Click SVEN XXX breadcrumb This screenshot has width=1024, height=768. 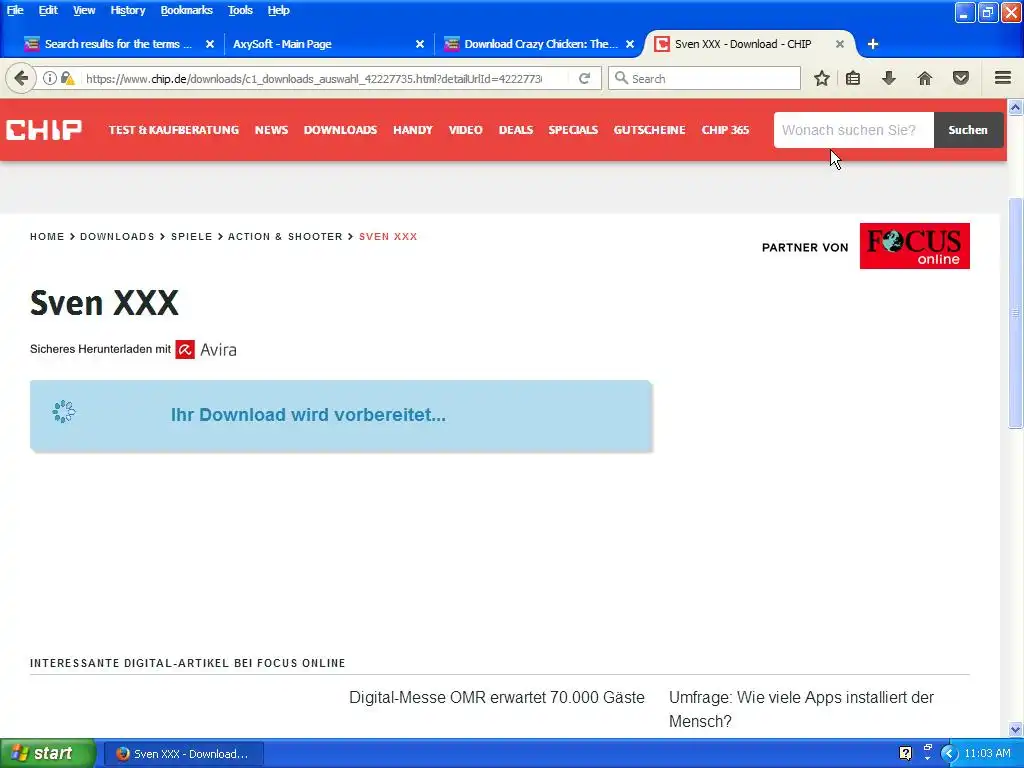pyautogui.click(x=388, y=236)
